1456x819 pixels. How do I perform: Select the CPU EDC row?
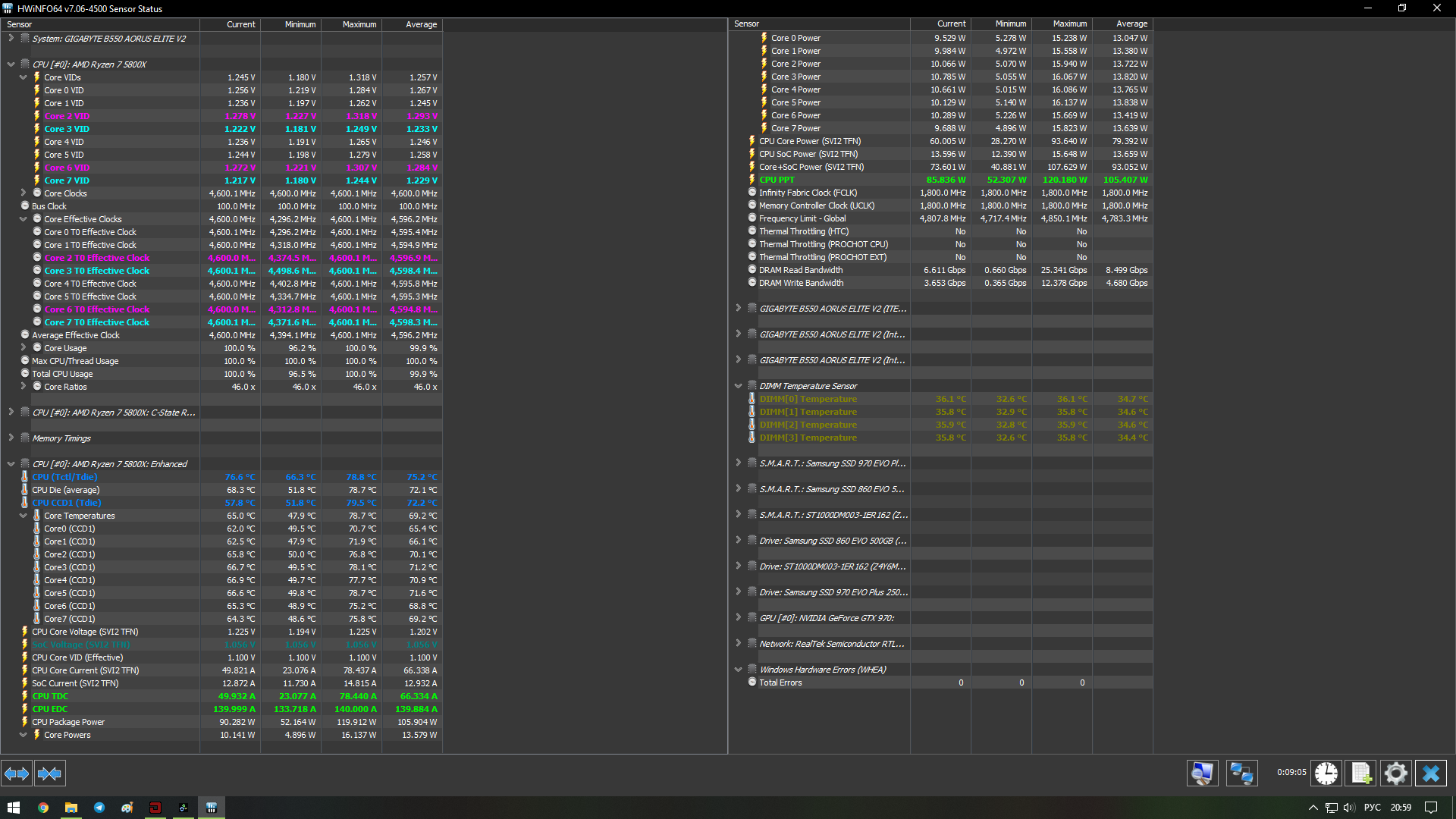pos(49,709)
